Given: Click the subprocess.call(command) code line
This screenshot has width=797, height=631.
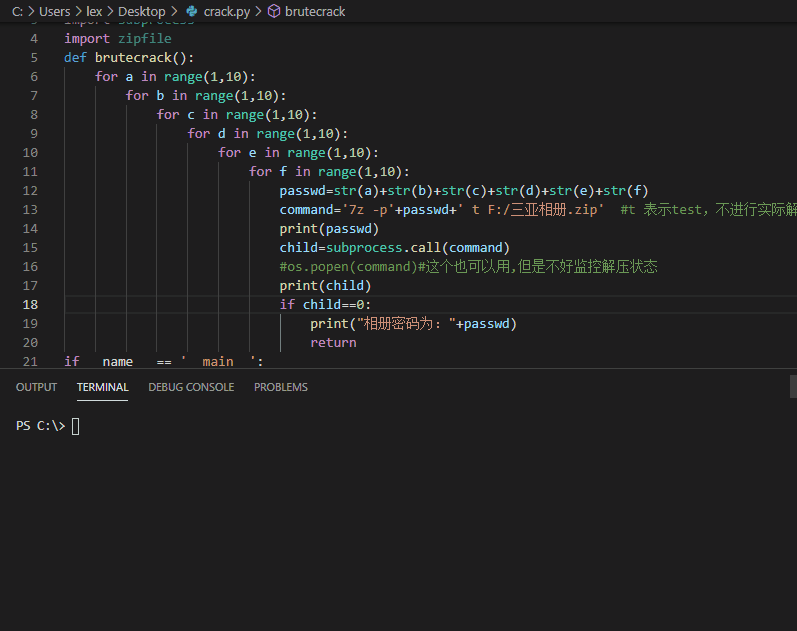Looking at the screenshot, I should coord(395,247).
